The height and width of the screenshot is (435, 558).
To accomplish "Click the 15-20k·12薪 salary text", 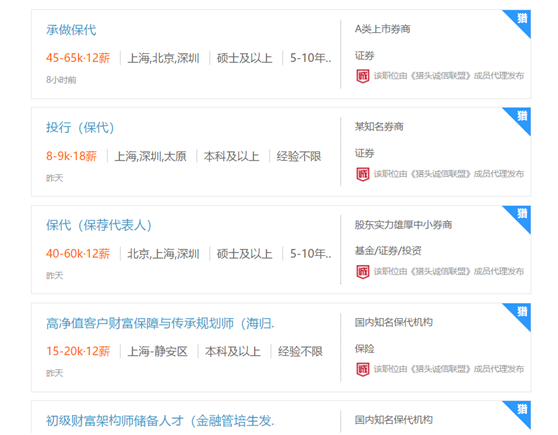I will click(x=78, y=351).
